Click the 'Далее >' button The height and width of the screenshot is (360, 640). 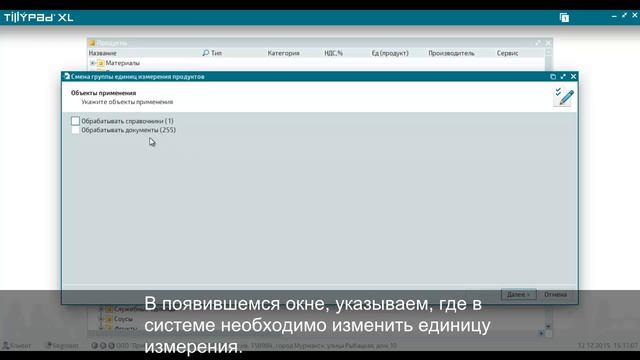point(518,294)
